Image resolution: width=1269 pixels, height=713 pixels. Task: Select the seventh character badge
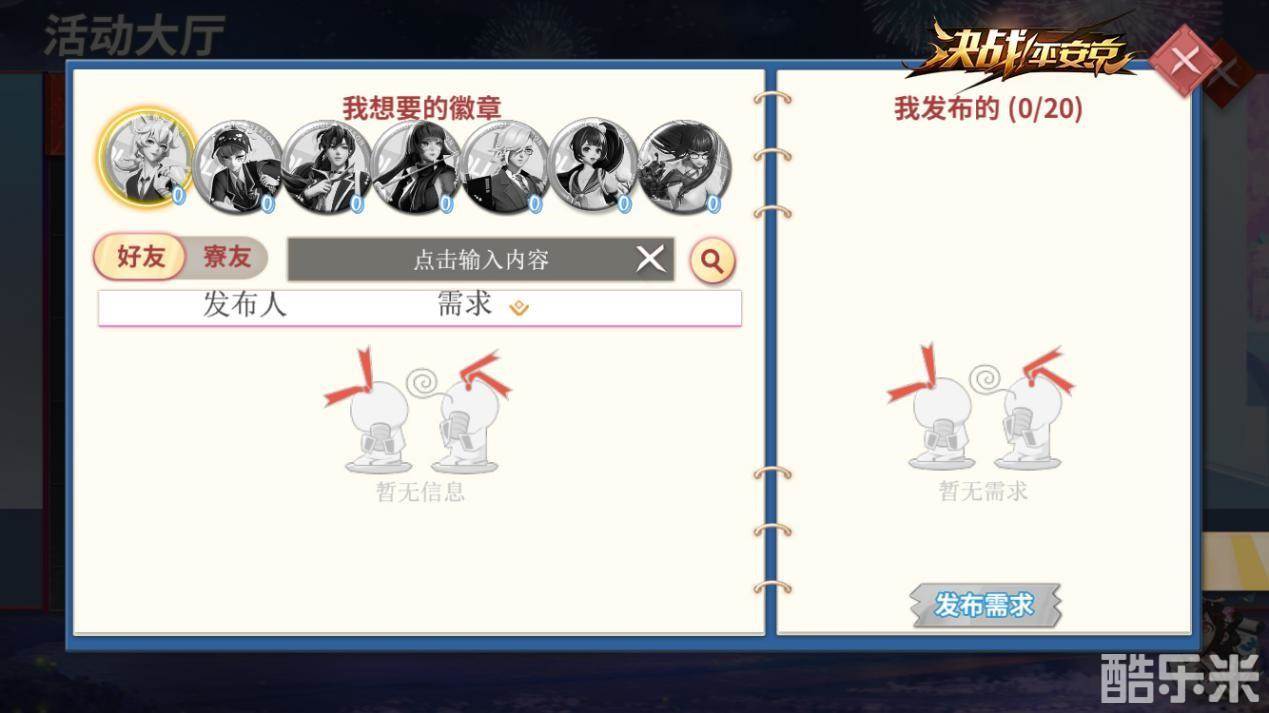click(684, 167)
